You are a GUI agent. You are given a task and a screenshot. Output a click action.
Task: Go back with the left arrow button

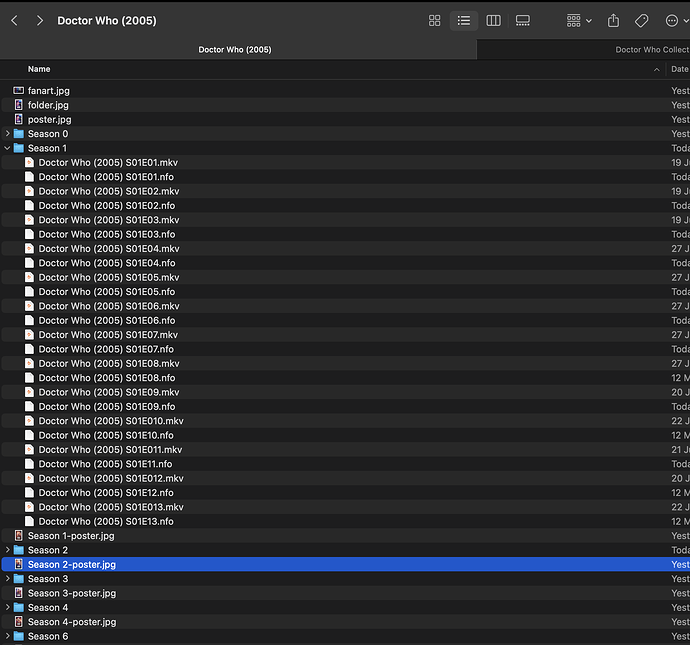click(x=15, y=21)
